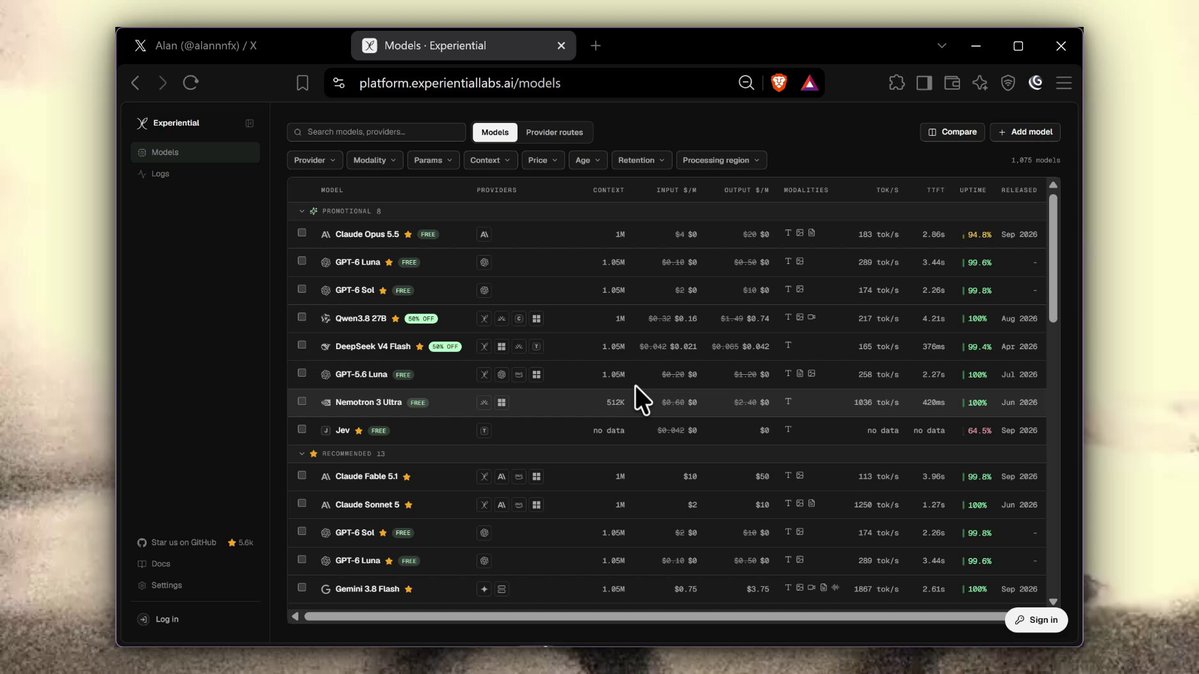Check the GPT-5.6 Luna row checkbox
This screenshot has height=674, width=1199.
[302, 373]
